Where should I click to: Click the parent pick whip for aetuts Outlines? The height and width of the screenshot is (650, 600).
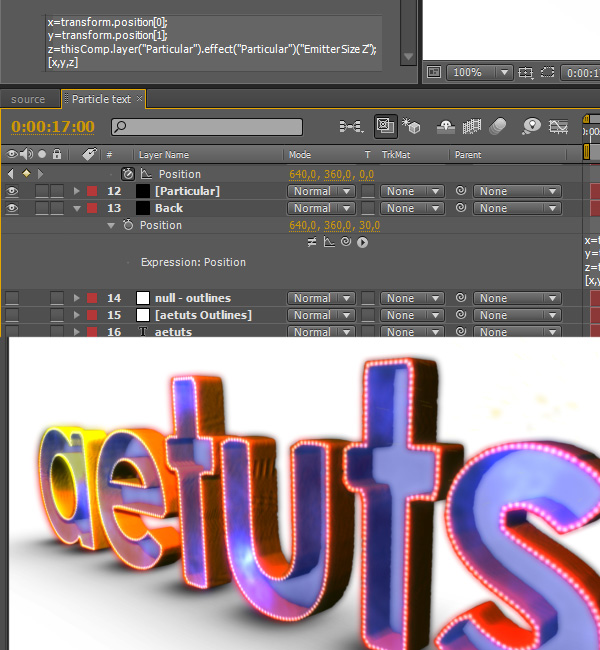(461, 315)
